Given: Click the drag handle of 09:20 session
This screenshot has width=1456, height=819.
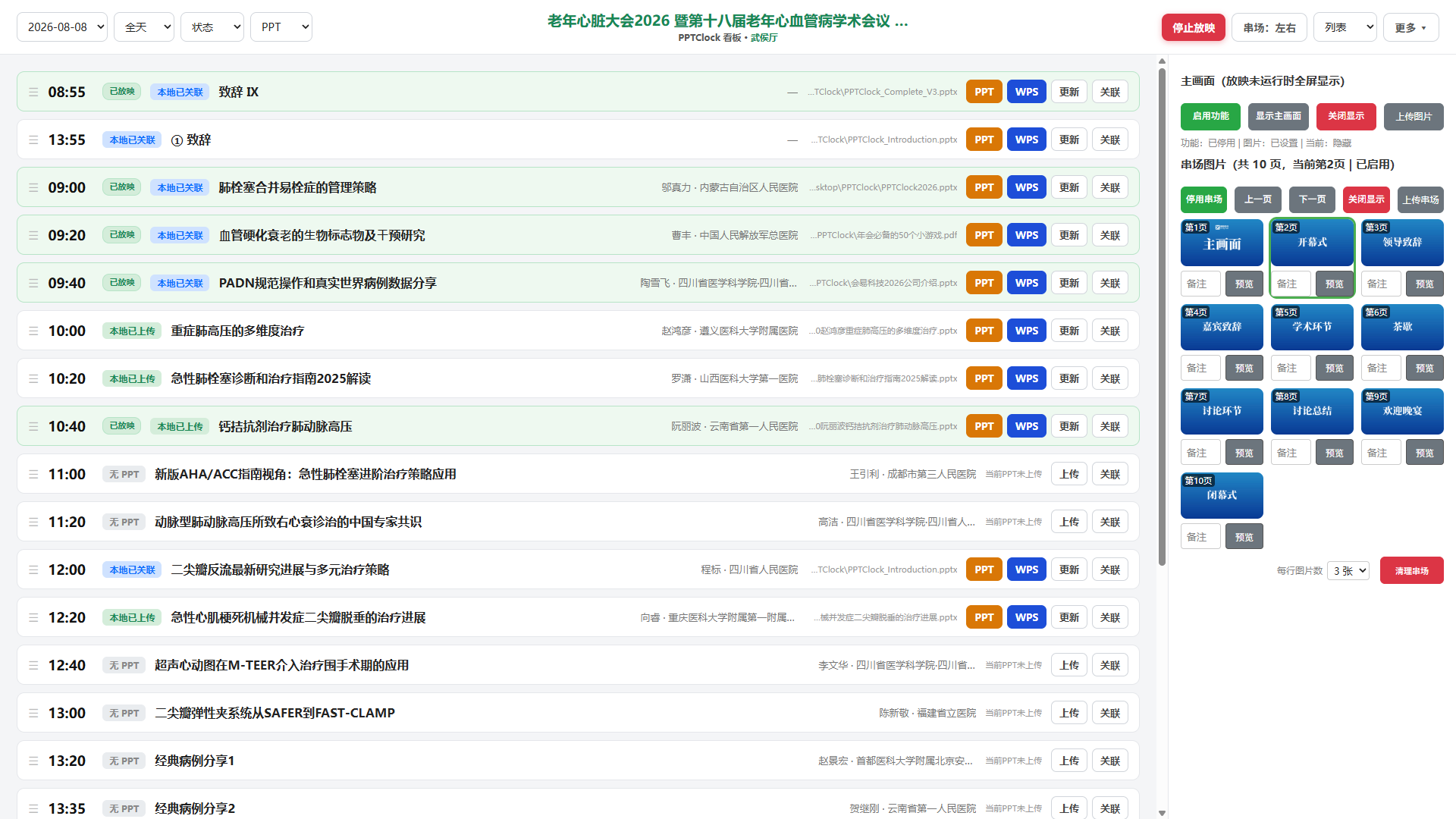Looking at the screenshot, I should pos(33,235).
